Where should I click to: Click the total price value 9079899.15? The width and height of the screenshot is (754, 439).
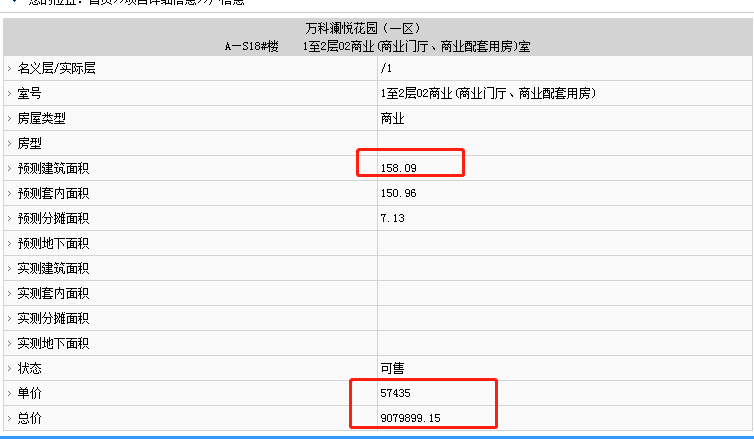(410, 418)
